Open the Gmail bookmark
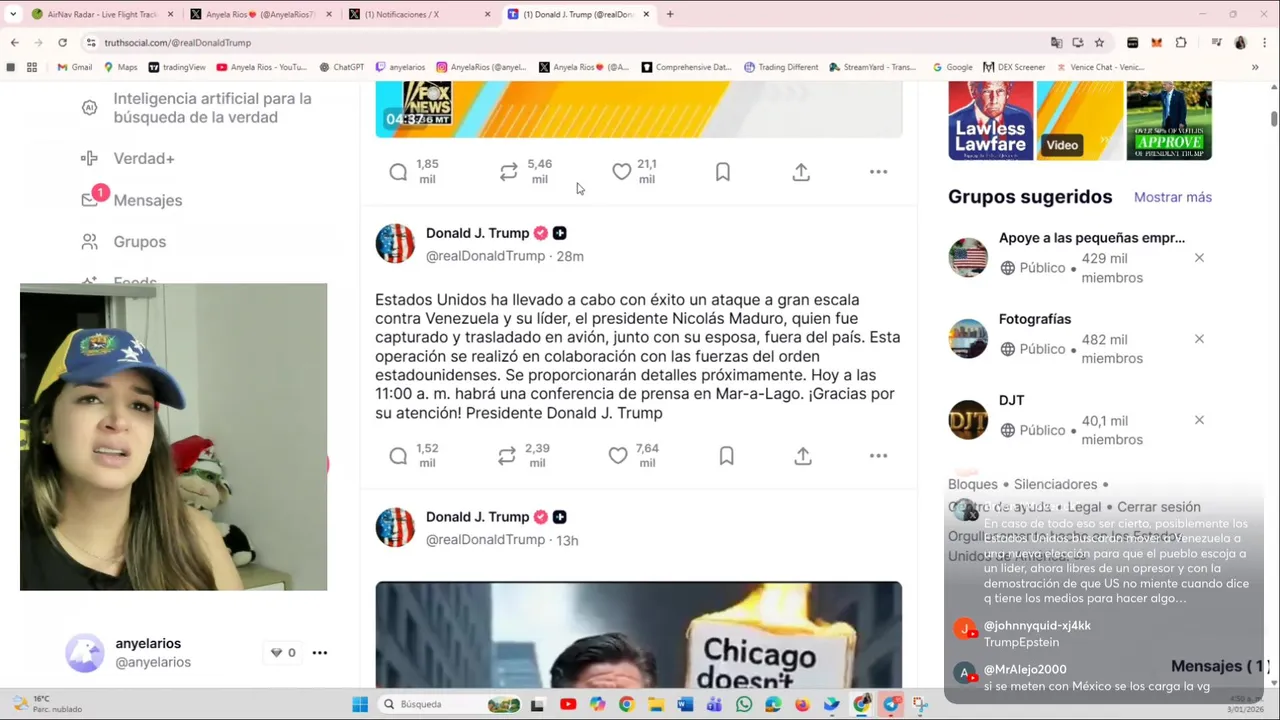 tap(75, 67)
